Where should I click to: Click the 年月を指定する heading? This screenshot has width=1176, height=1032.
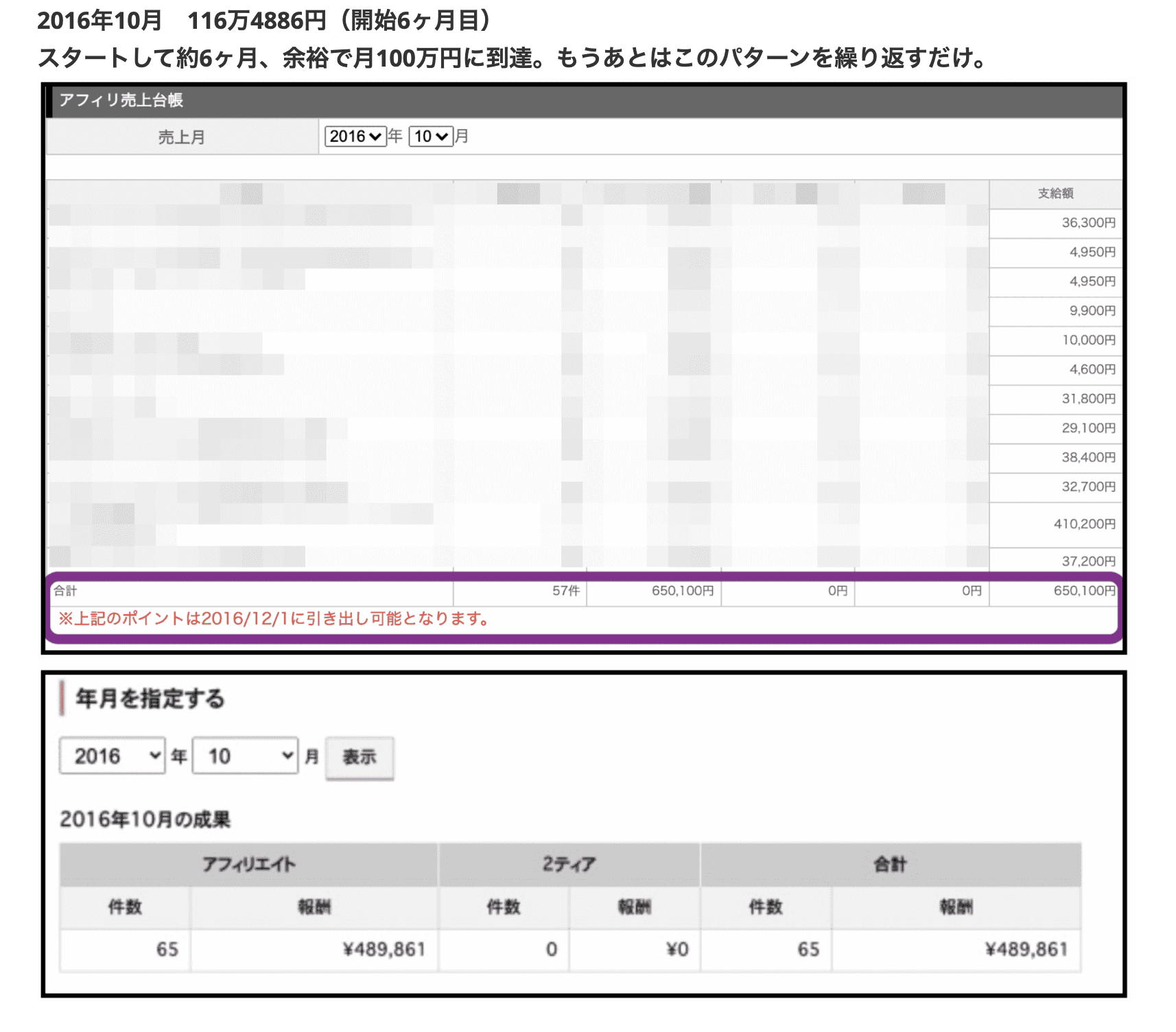point(150,699)
